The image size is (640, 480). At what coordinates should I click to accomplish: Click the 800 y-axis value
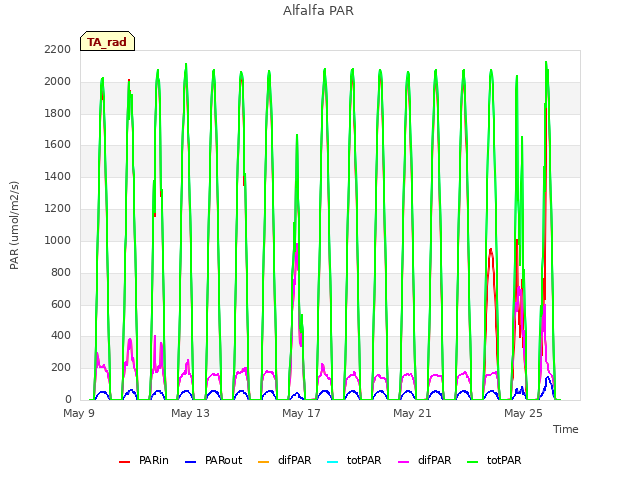61,272
